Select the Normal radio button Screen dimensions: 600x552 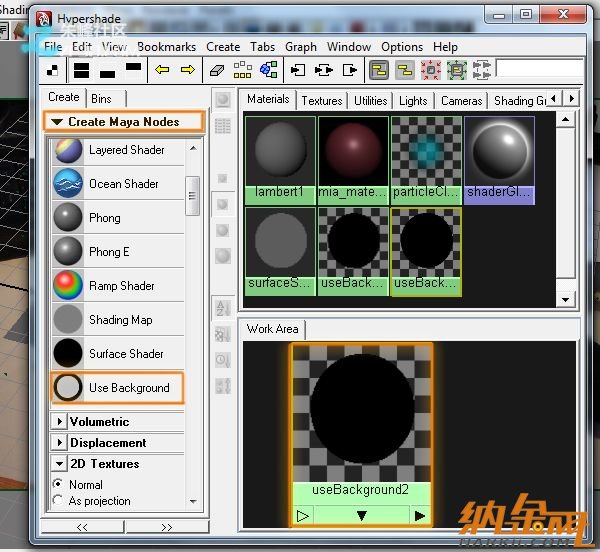(x=58, y=485)
